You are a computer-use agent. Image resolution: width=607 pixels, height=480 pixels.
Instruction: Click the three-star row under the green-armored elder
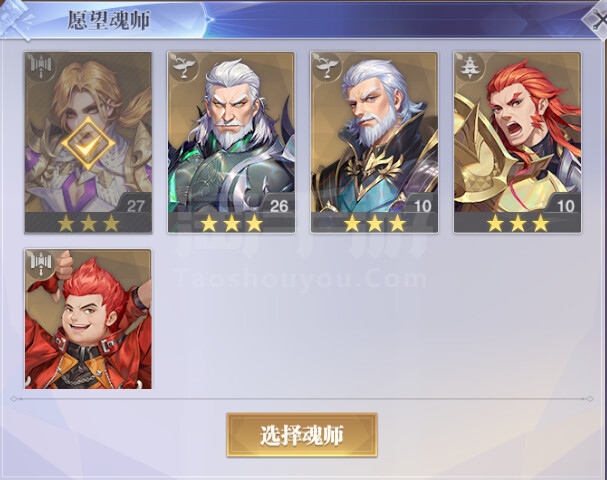[x=231, y=223]
